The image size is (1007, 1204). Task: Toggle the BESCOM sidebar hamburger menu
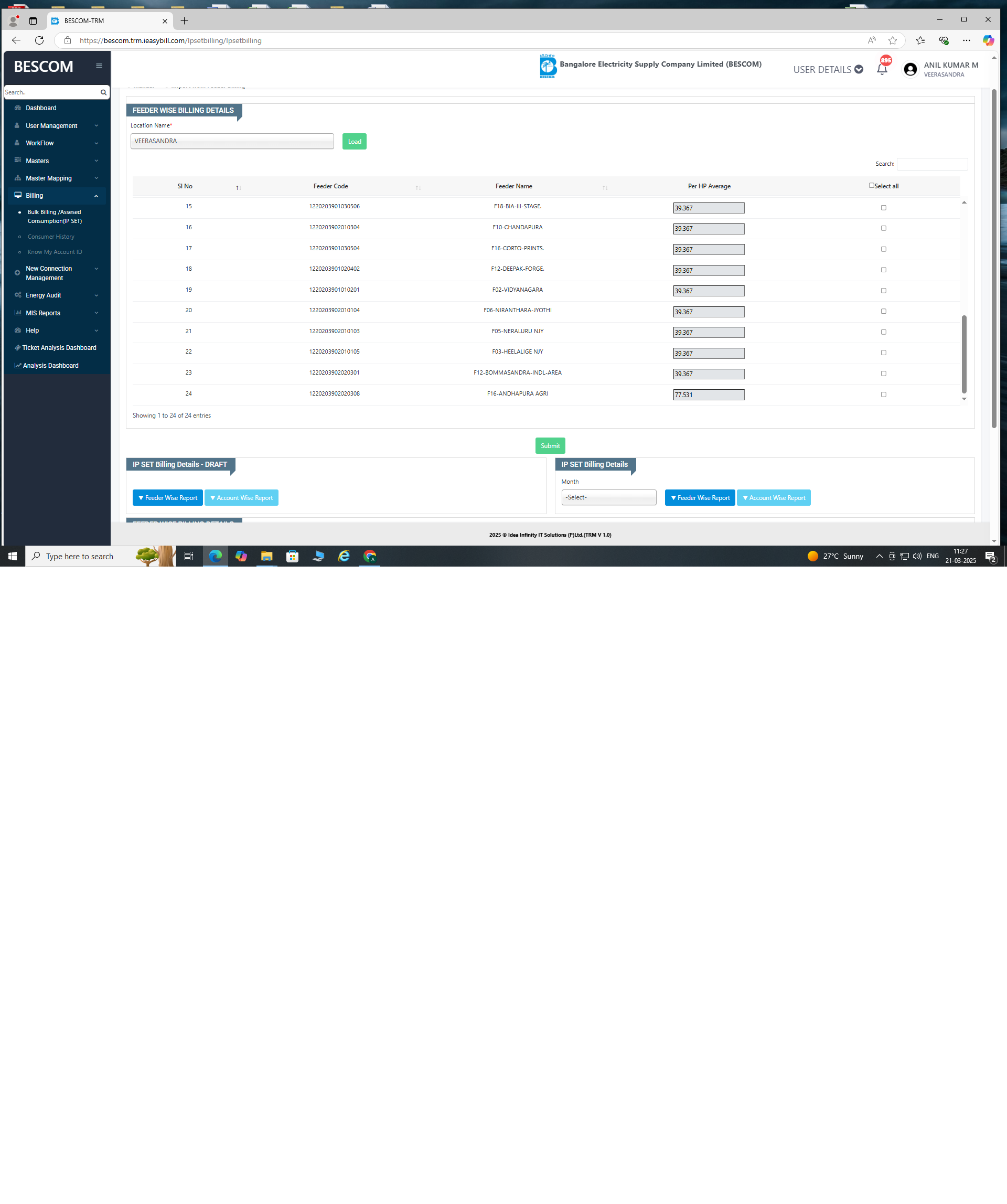[99, 66]
